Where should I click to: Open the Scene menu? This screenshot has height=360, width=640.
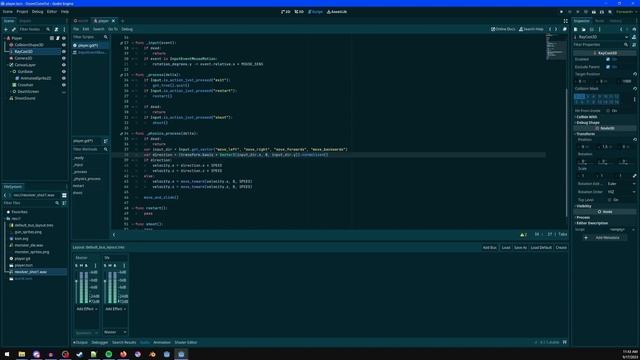[x=8, y=12]
